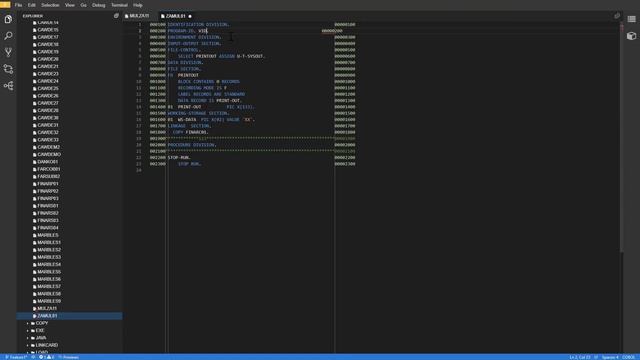The width and height of the screenshot is (640, 360).
Task: Open file MARBLES1 in Explorer
Action: click(49, 243)
